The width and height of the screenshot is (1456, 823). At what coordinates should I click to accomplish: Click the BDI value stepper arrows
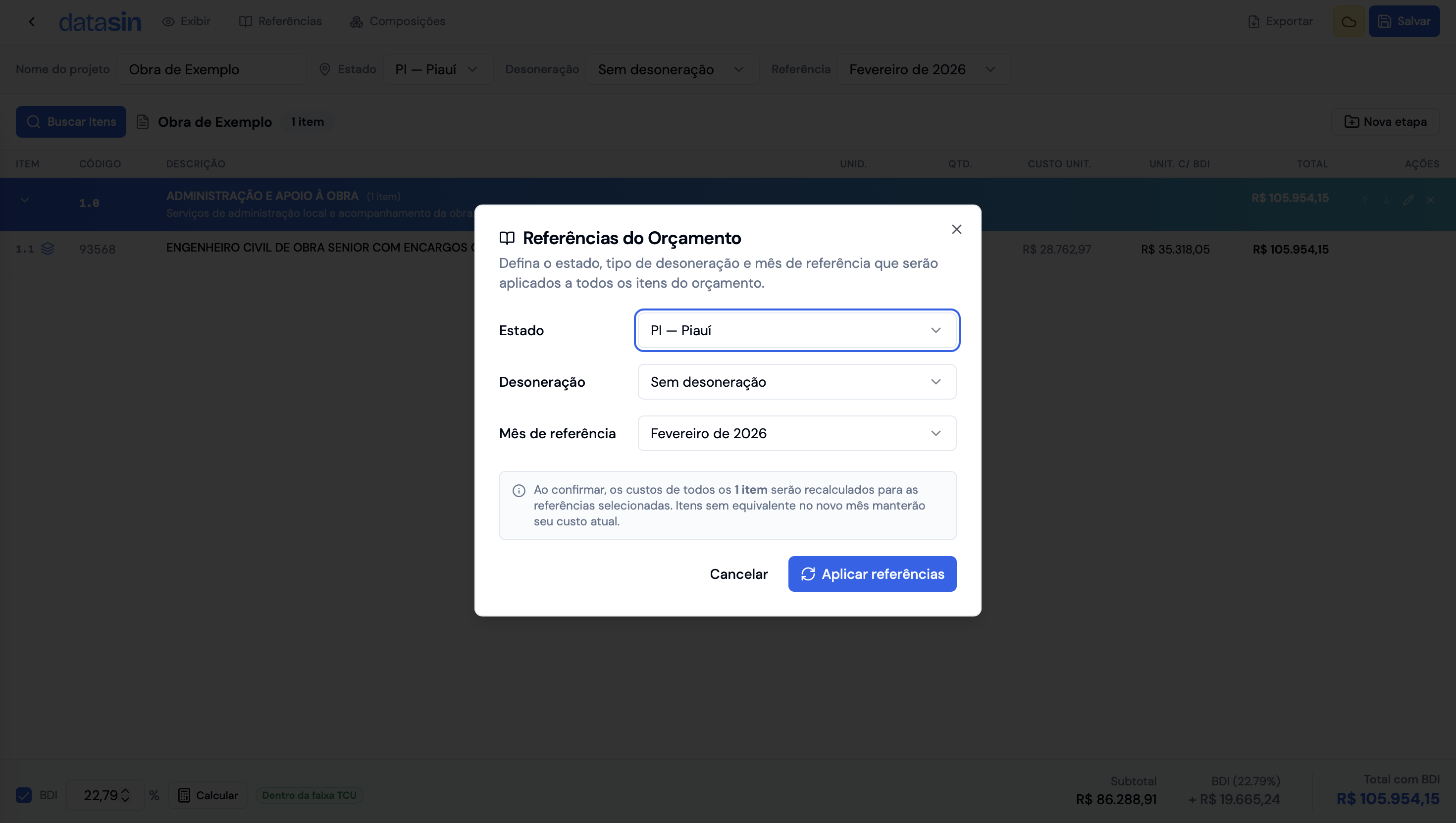125,795
